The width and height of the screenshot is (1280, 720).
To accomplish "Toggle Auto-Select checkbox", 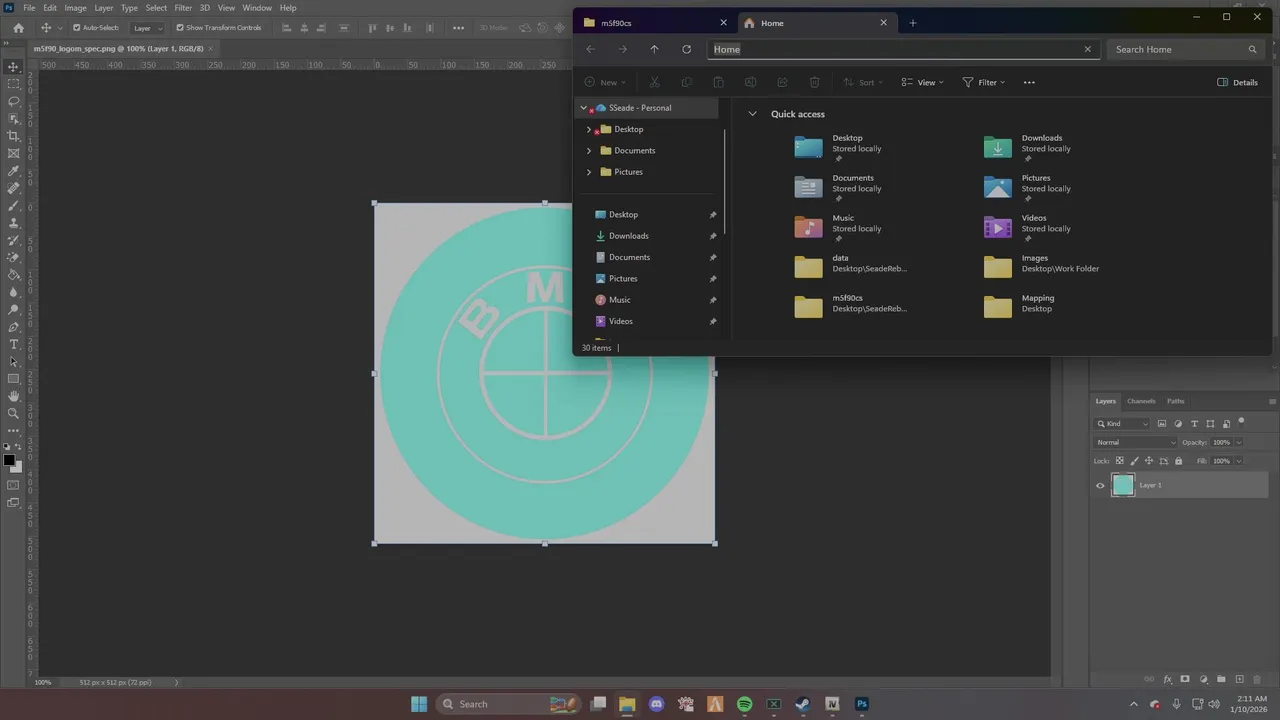I will [77, 28].
